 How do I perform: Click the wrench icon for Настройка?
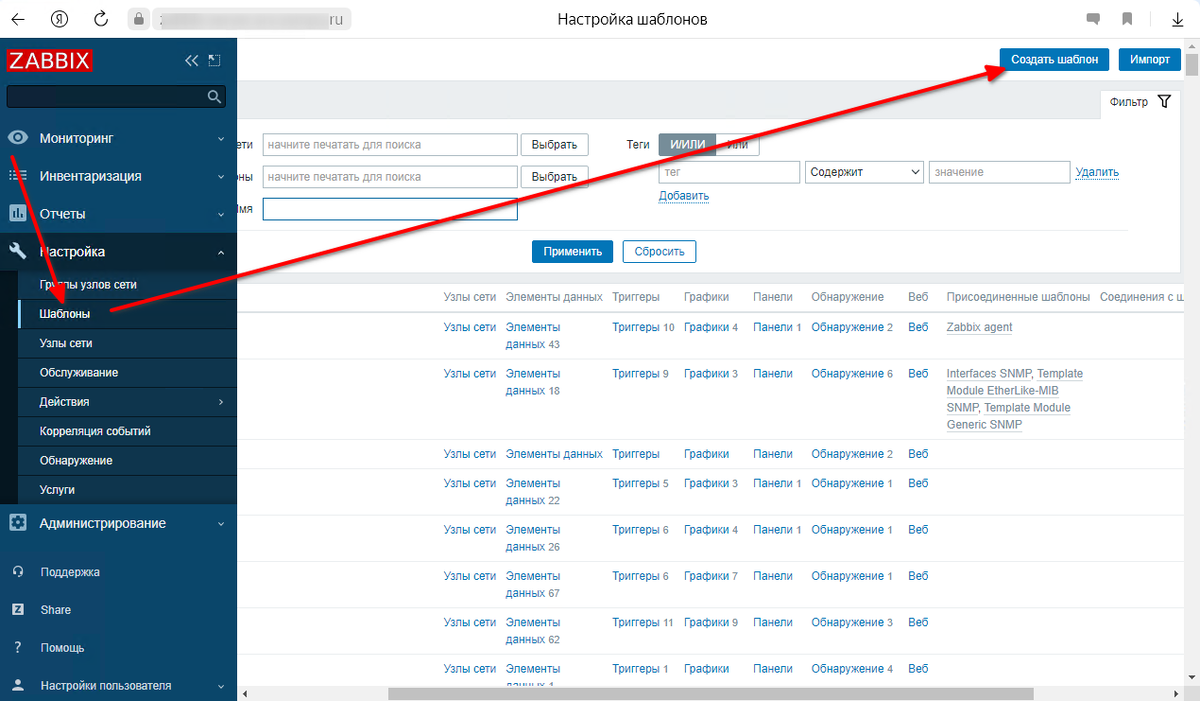coord(17,252)
